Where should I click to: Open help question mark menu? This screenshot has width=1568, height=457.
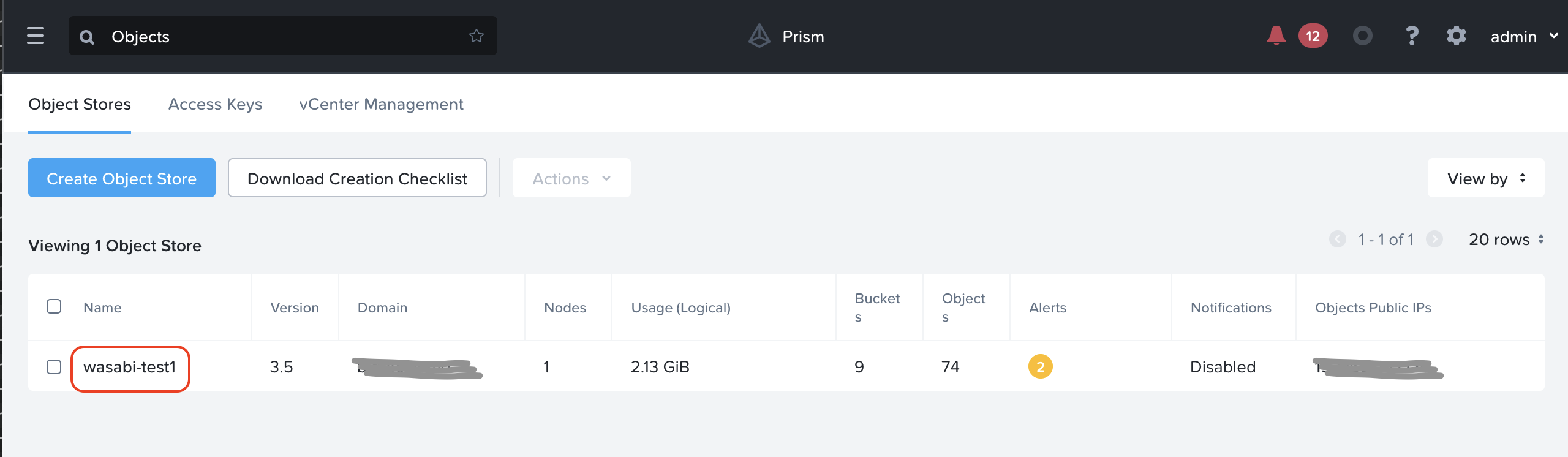click(1412, 36)
